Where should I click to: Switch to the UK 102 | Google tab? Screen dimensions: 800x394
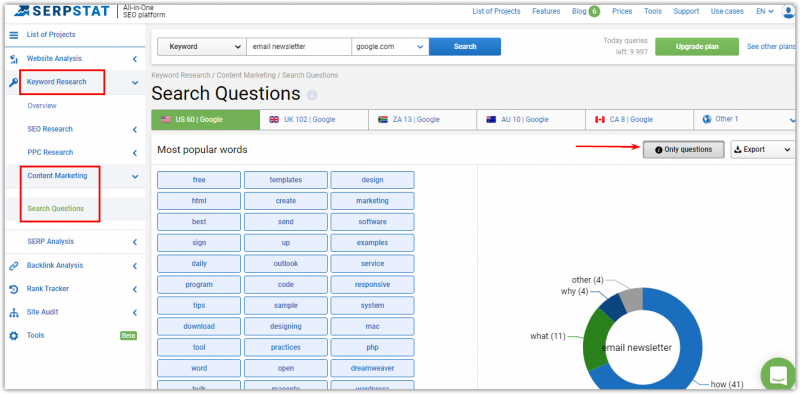click(x=314, y=119)
